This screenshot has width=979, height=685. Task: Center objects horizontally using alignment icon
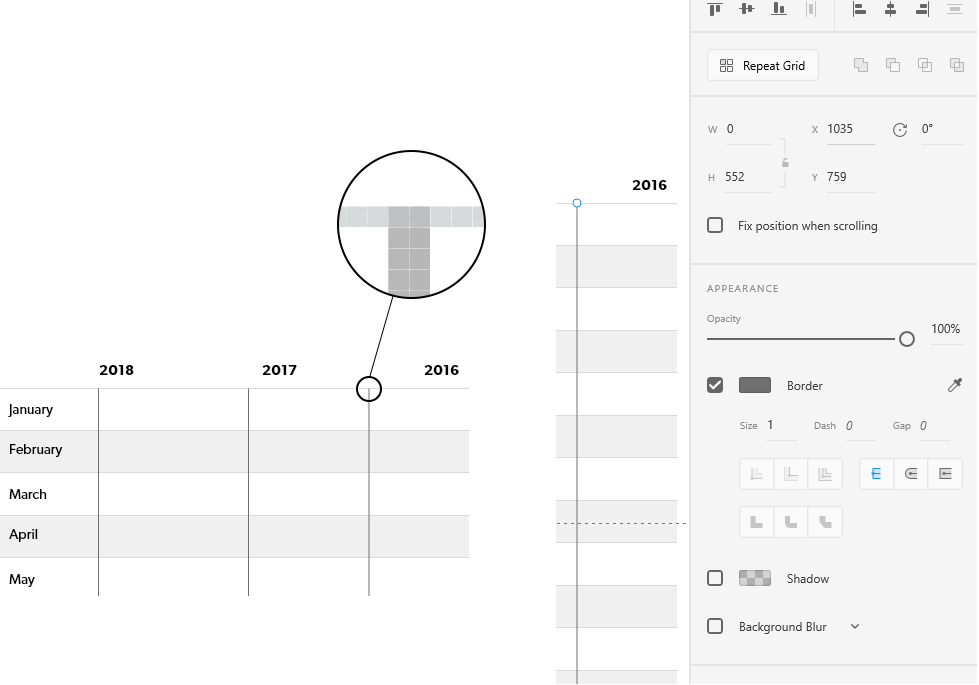(x=890, y=8)
